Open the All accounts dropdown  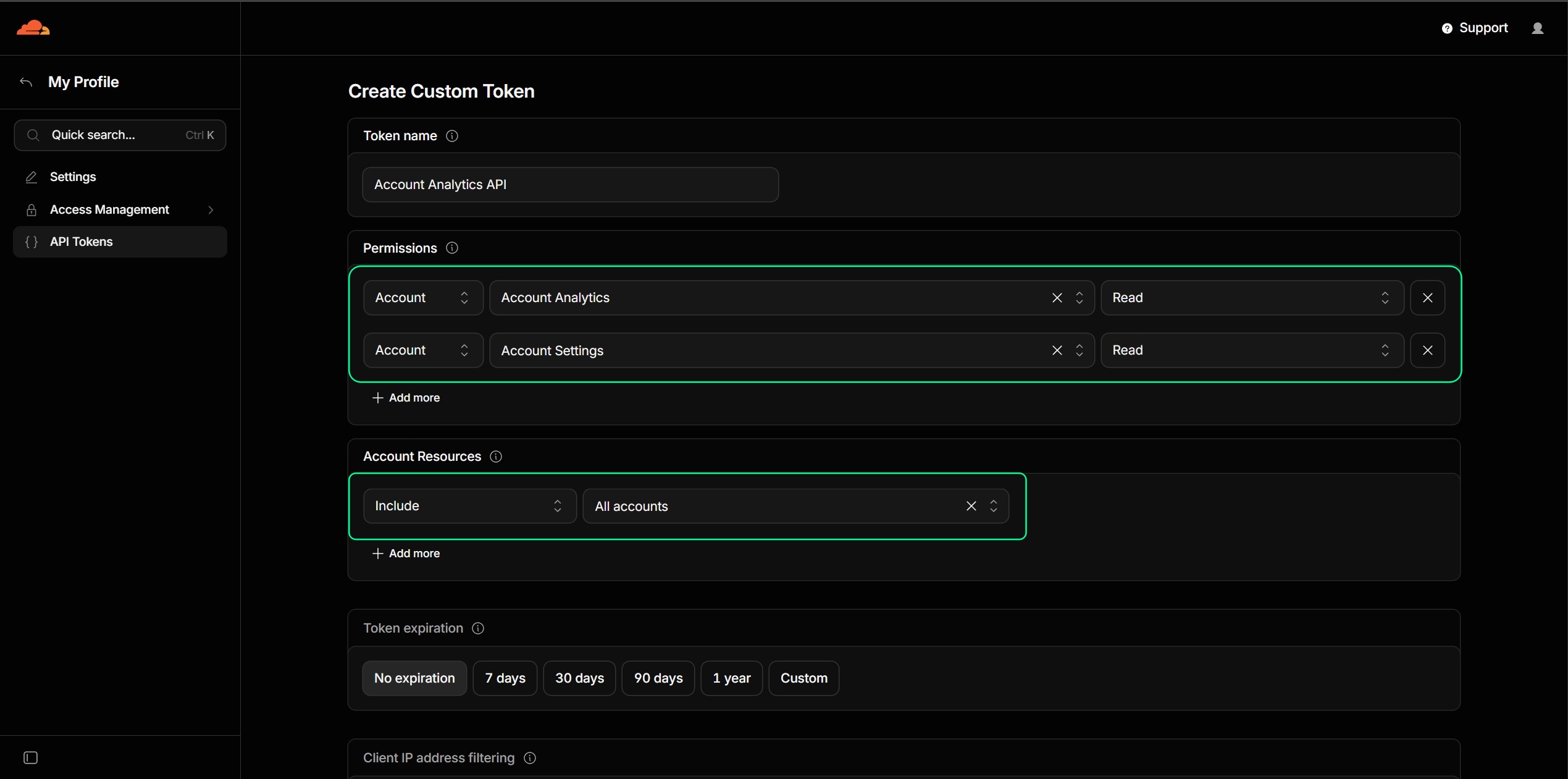(x=795, y=506)
